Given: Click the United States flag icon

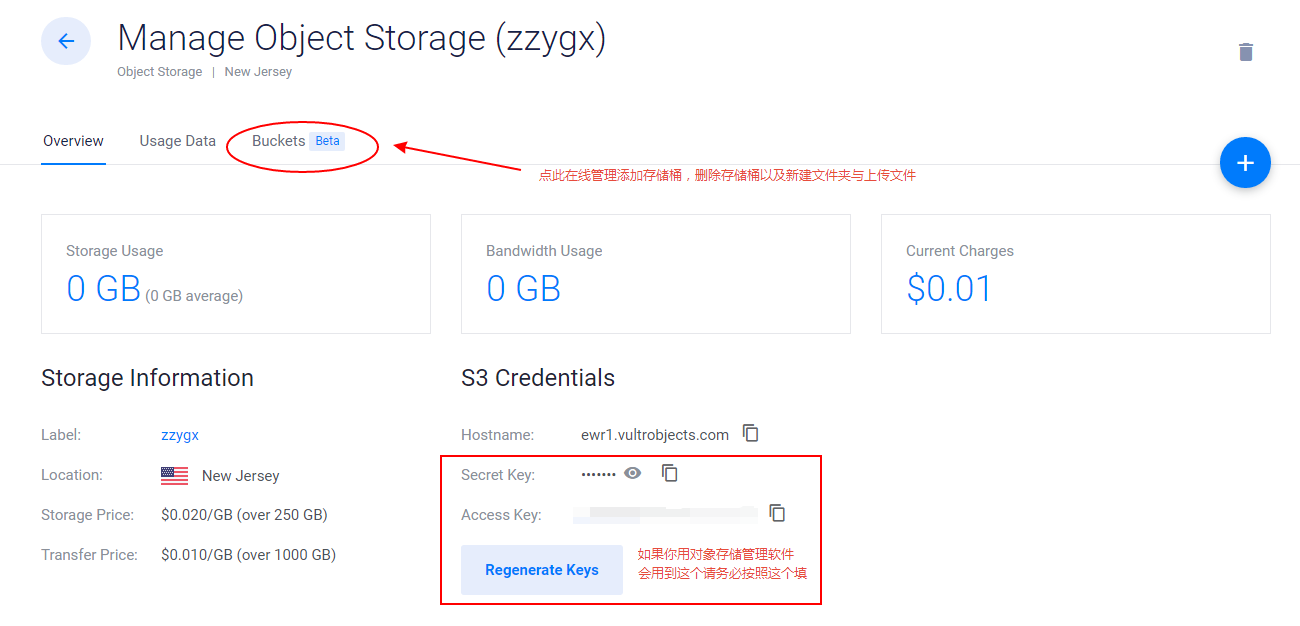Looking at the screenshot, I should pyautogui.click(x=174, y=476).
